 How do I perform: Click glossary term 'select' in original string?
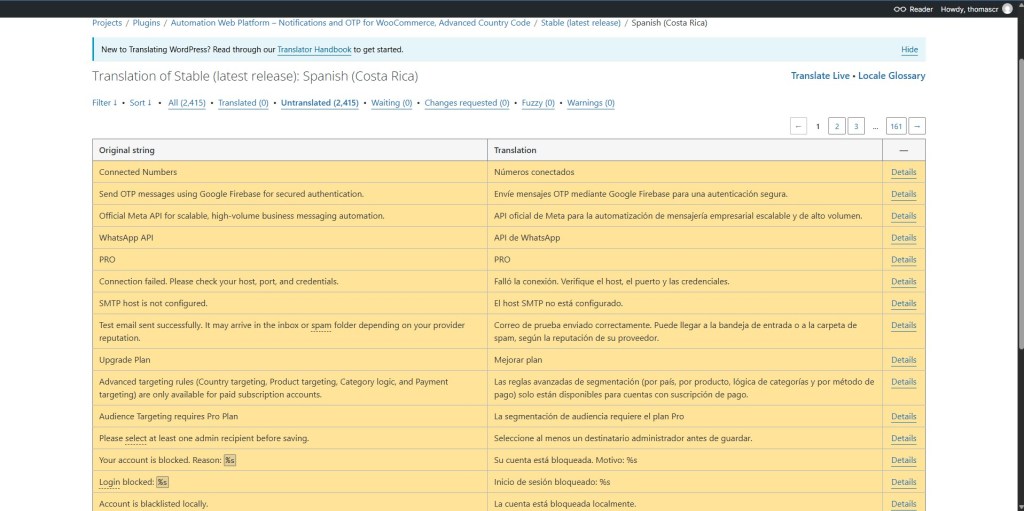pos(136,438)
